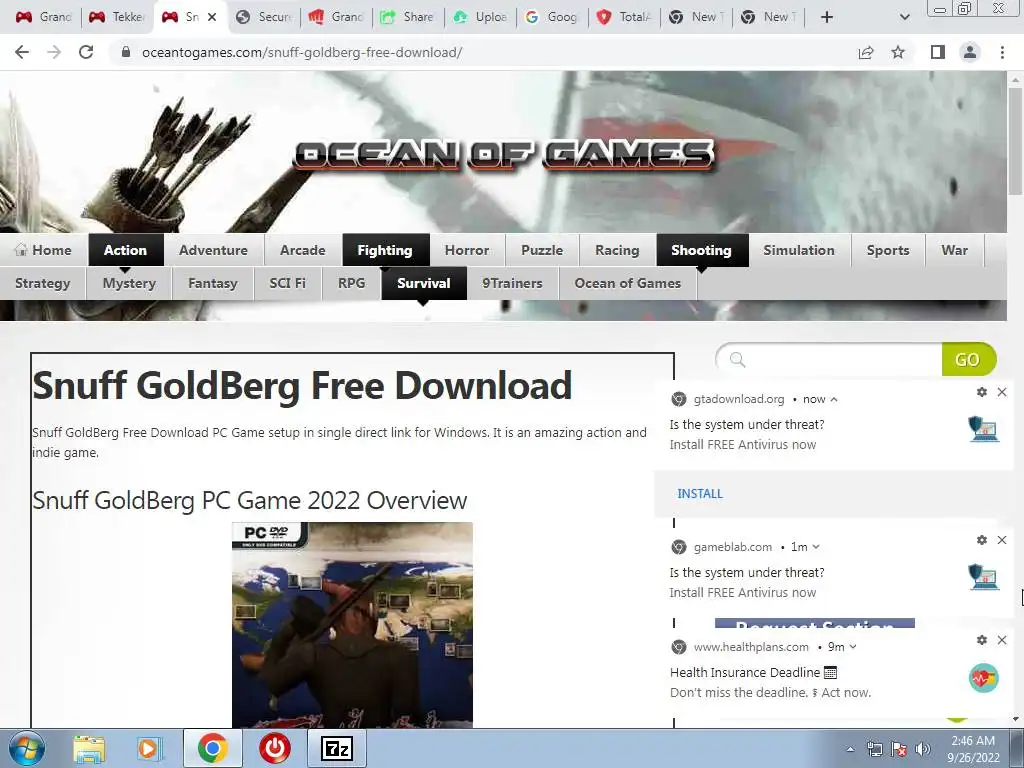Open the Fantasy category
1024x768 pixels.
coord(213,283)
